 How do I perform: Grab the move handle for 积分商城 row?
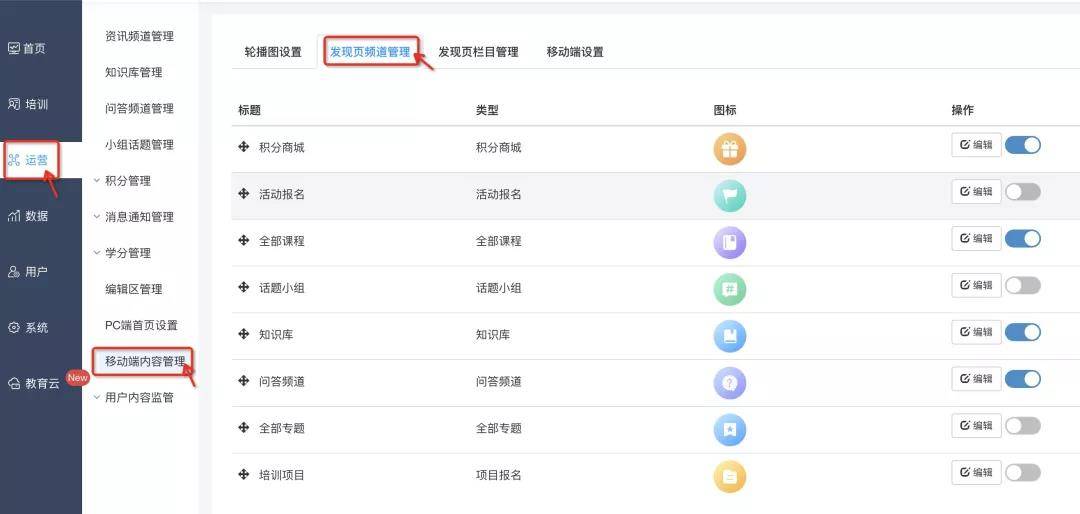click(x=243, y=147)
